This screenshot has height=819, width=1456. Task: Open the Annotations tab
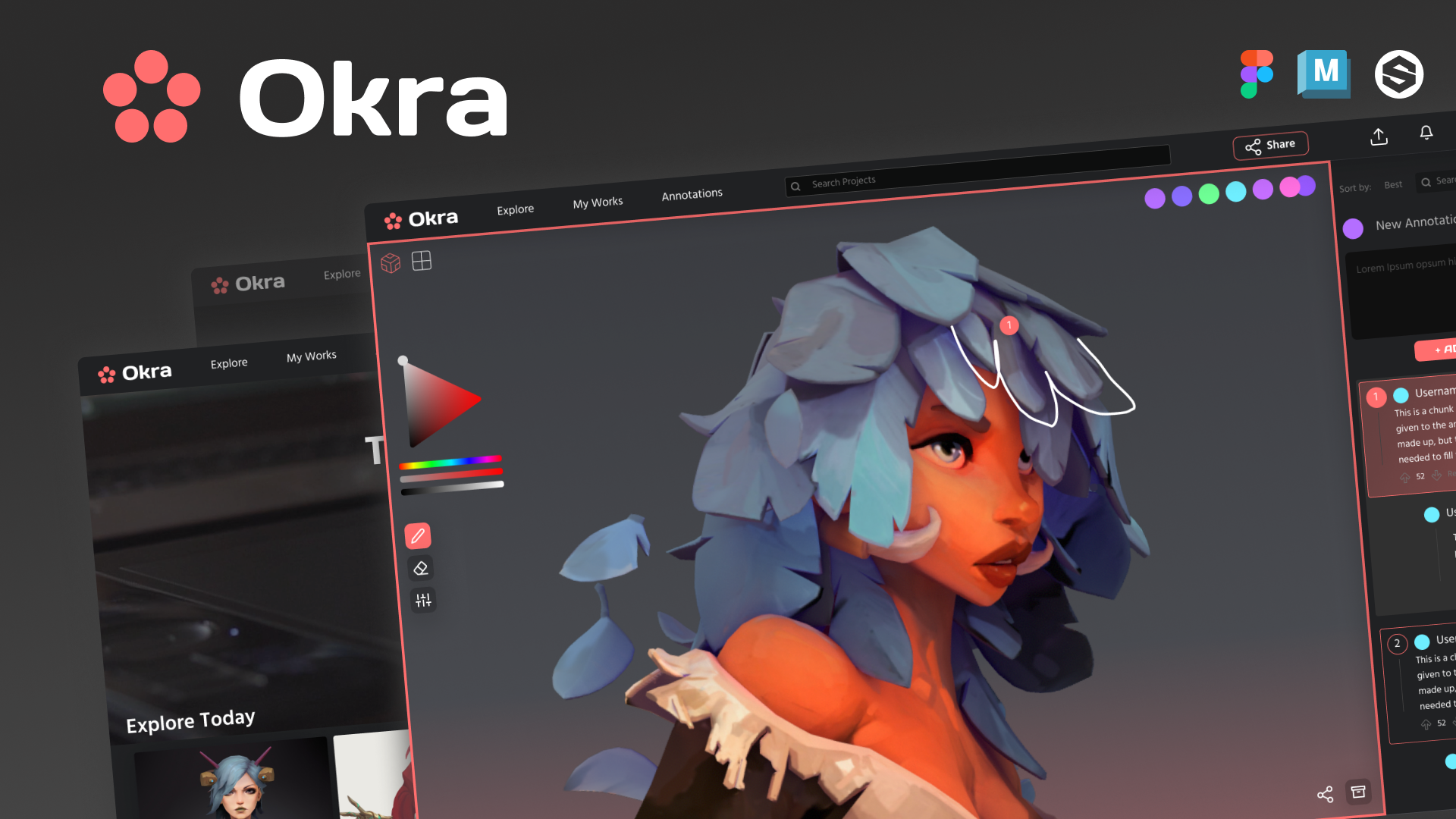(x=692, y=194)
